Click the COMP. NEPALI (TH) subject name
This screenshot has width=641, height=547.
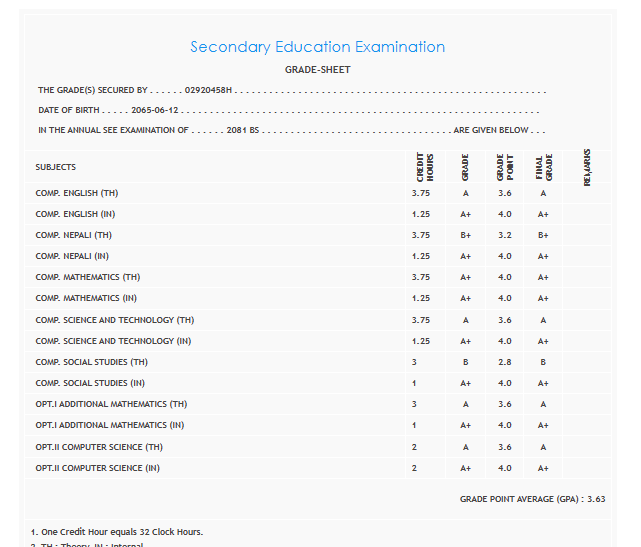pyautogui.click(x=74, y=235)
